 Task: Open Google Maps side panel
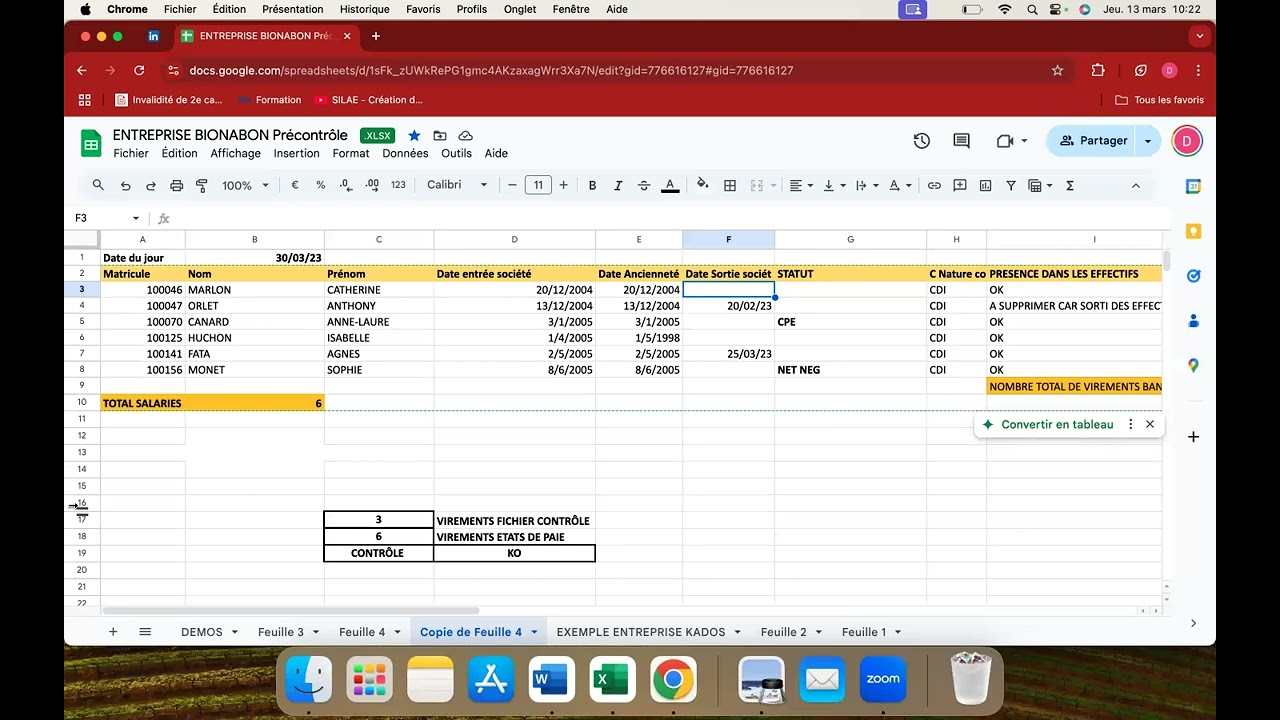click(x=1193, y=366)
